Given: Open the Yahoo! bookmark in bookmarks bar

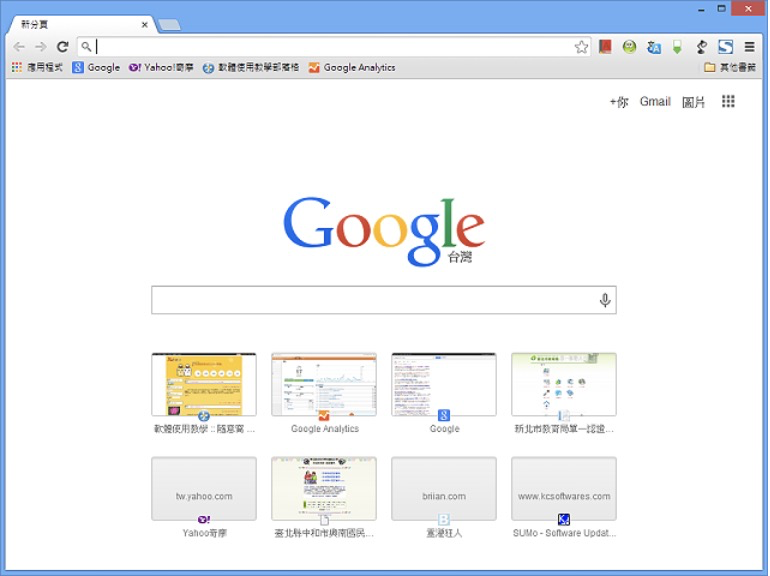Looking at the screenshot, I should [x=161, y=67].
